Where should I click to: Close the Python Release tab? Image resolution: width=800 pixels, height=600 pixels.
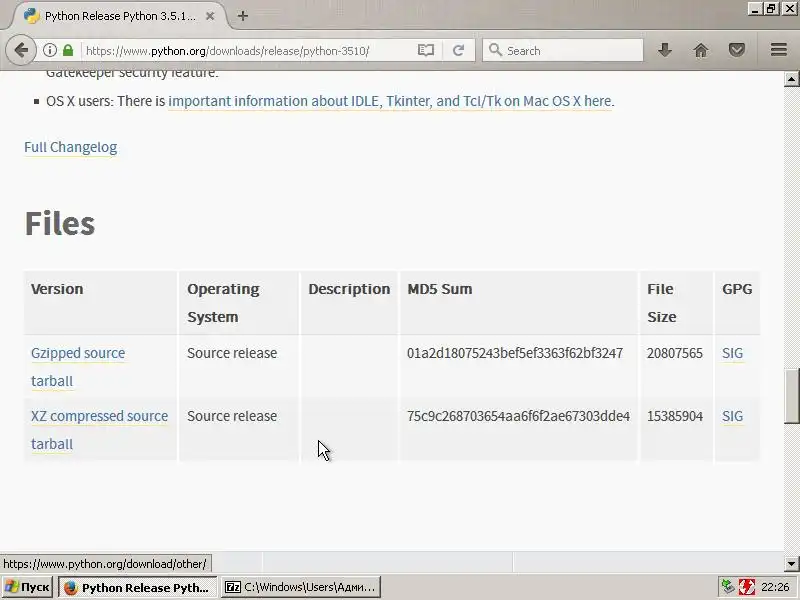pyautogui.click(x=210, y=16)
